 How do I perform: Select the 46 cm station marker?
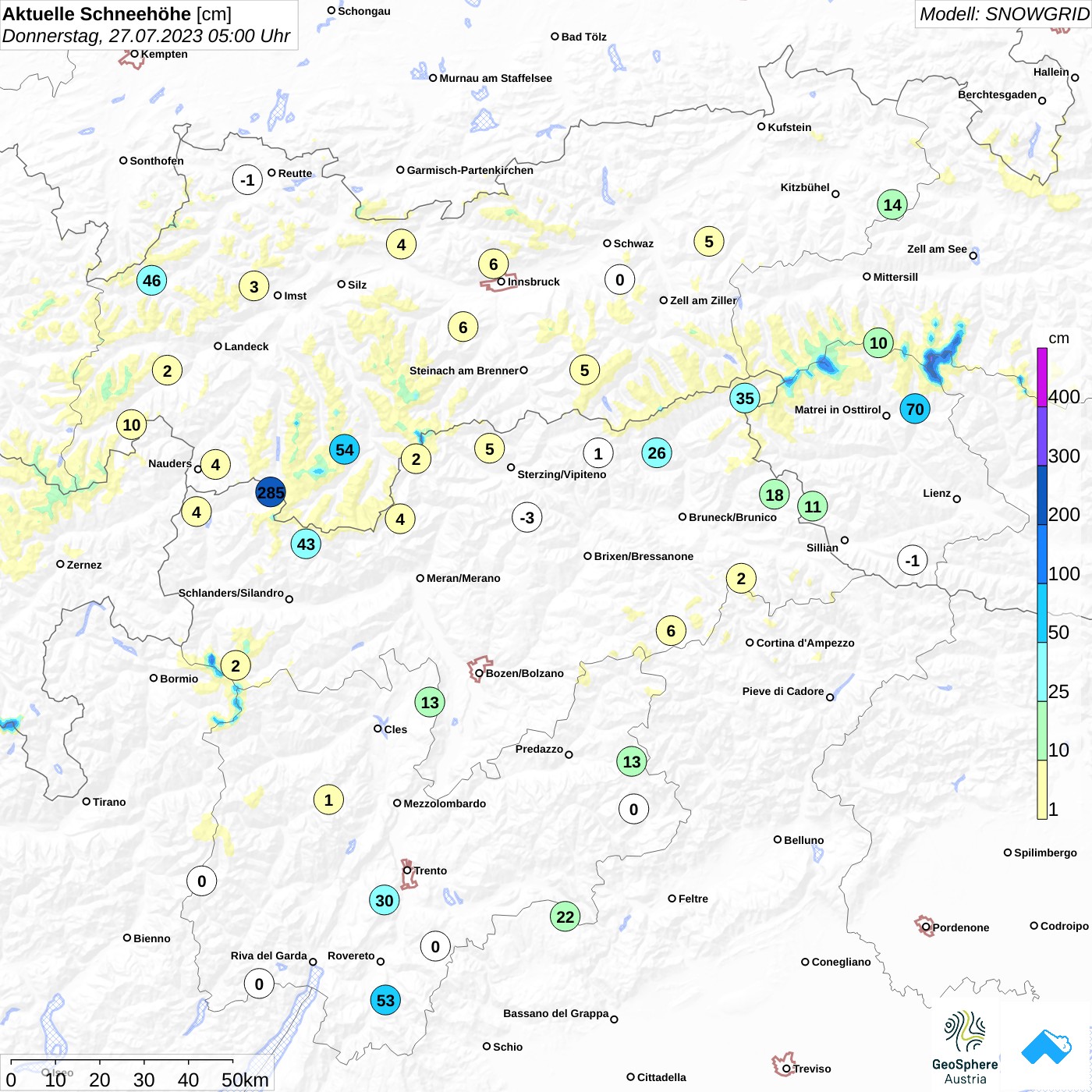tap(151, 280)
